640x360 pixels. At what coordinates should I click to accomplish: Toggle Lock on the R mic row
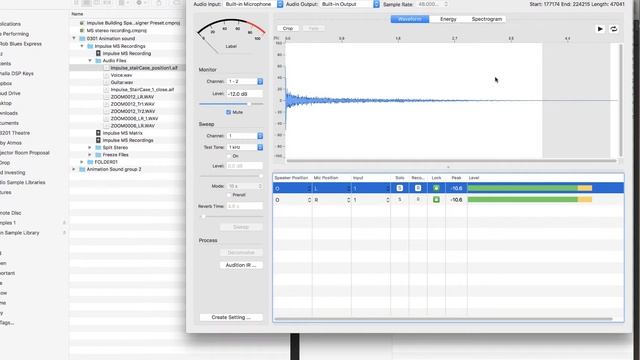[x=436, y=200]
